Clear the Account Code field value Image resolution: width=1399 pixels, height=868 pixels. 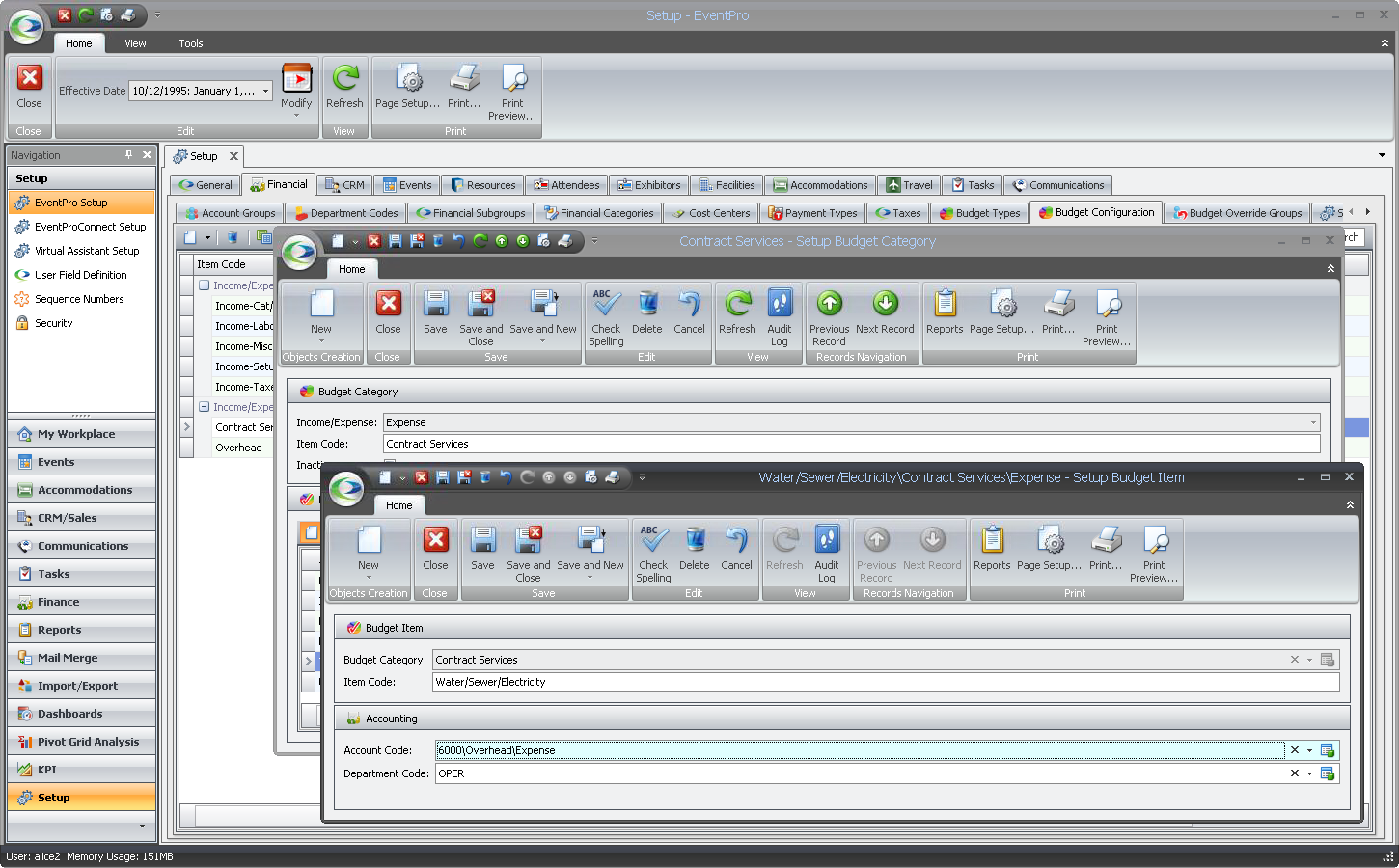tap(1295, 750)
